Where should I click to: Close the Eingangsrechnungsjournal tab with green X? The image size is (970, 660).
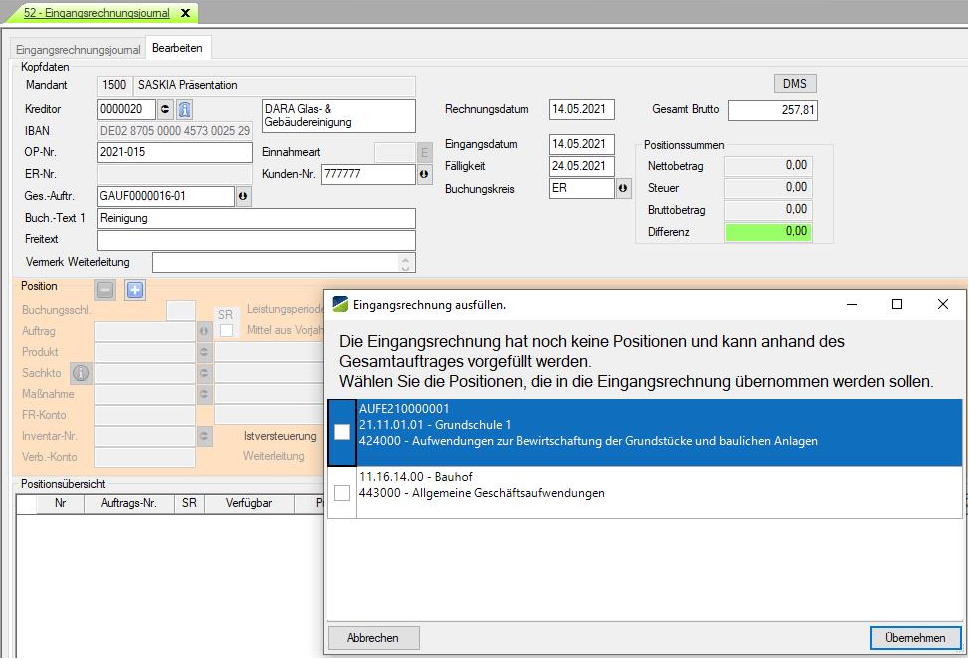[186, 13]
